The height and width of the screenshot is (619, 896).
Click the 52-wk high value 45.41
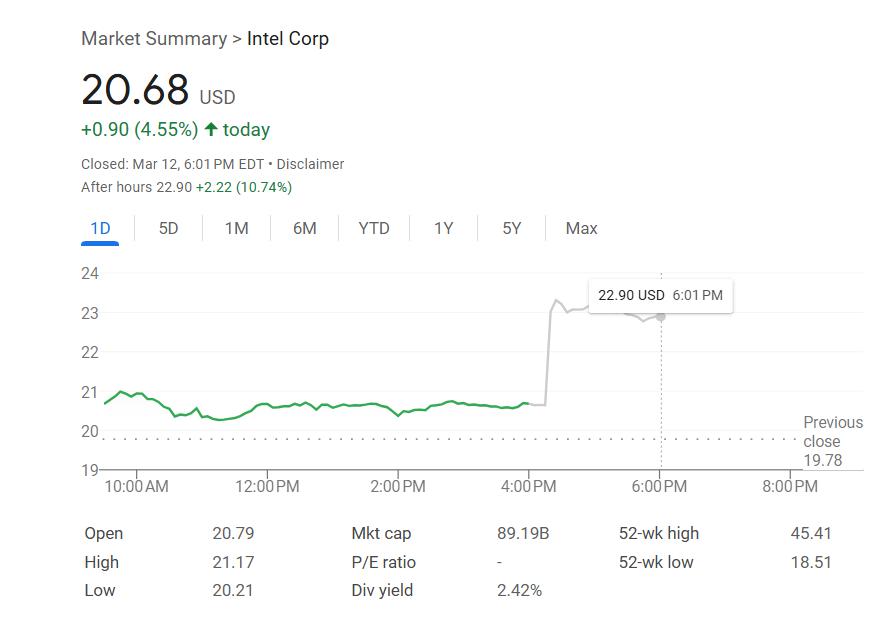[x=810, y=533]
